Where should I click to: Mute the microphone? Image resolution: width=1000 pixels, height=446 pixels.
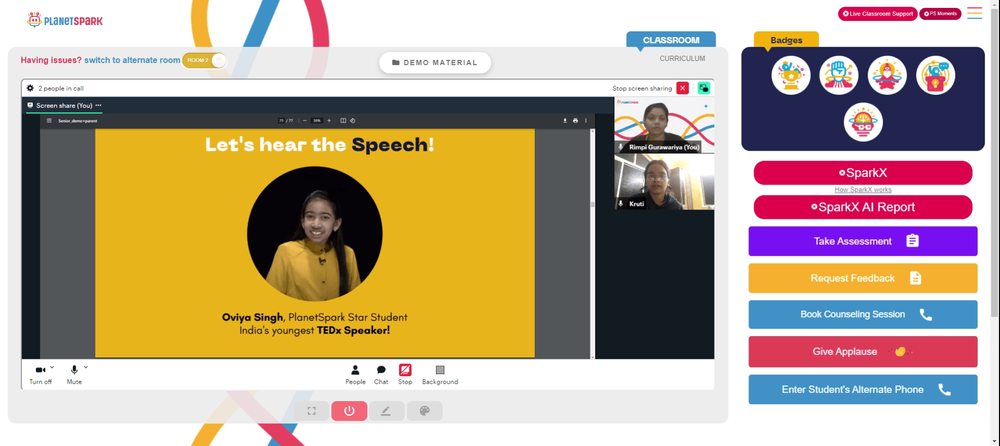point(74,374)
